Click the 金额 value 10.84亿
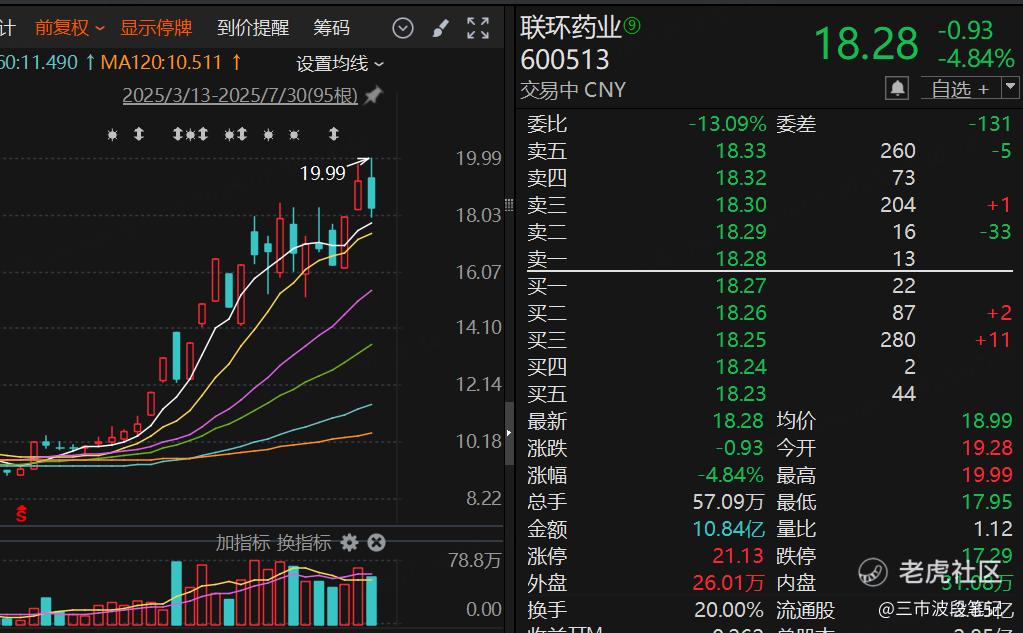The height and width of the screenshot is (633, 1023). point(728,529)
